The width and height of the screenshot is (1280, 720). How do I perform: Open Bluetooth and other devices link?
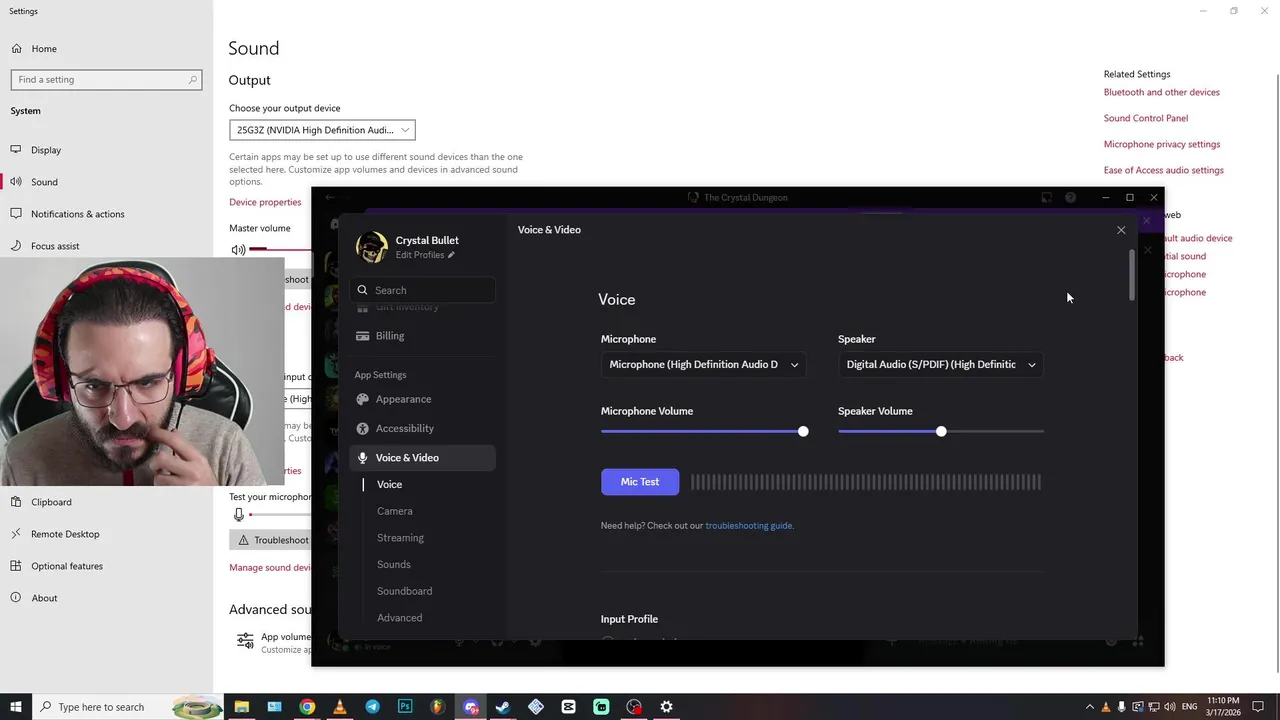click(x=1162, y=92)
